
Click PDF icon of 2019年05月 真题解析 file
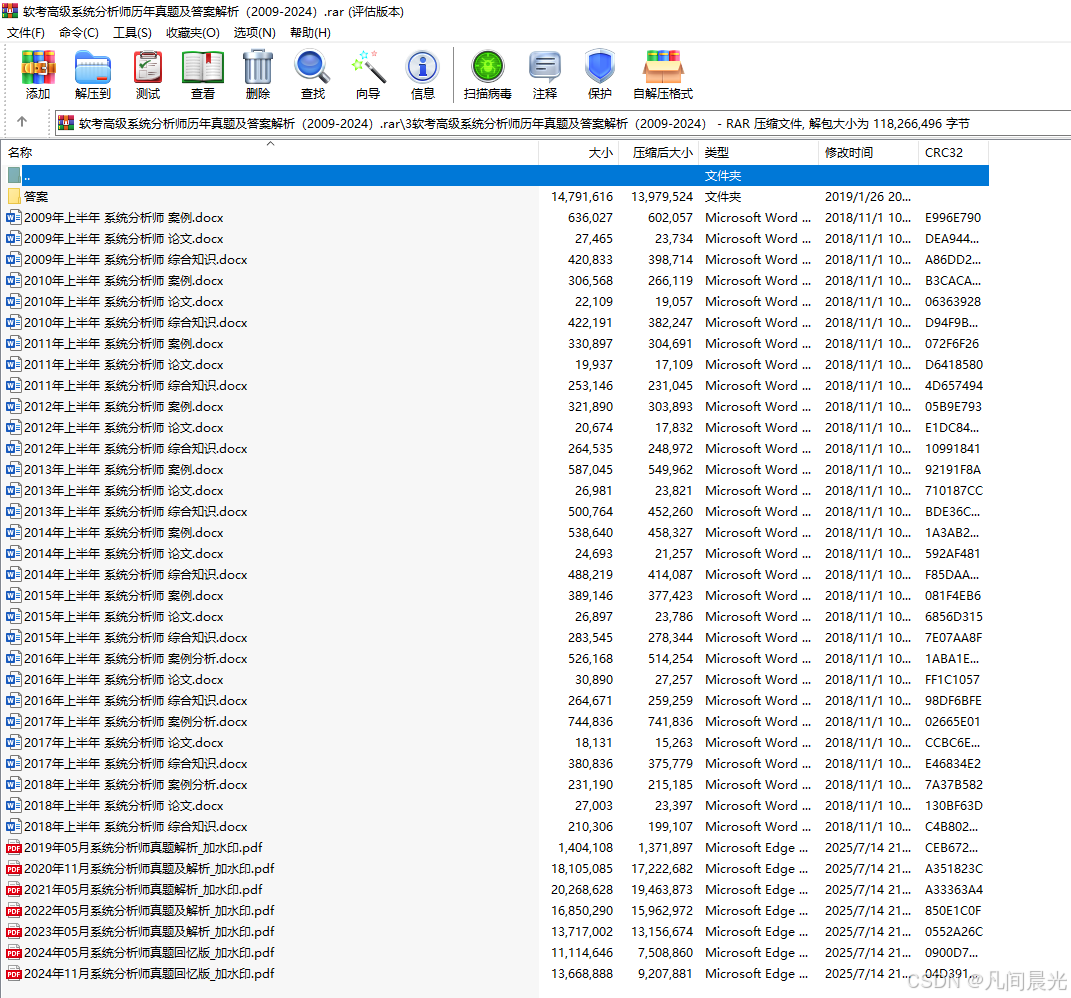[14, 848]
